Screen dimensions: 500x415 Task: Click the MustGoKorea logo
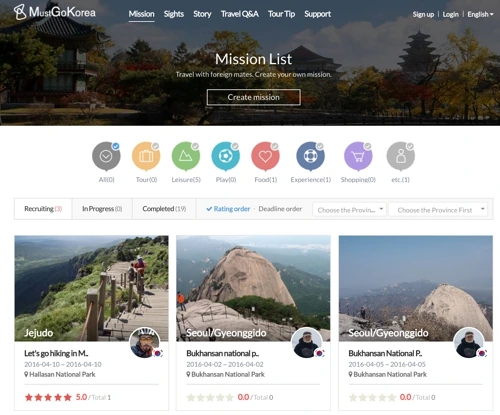tap(55, 12)
